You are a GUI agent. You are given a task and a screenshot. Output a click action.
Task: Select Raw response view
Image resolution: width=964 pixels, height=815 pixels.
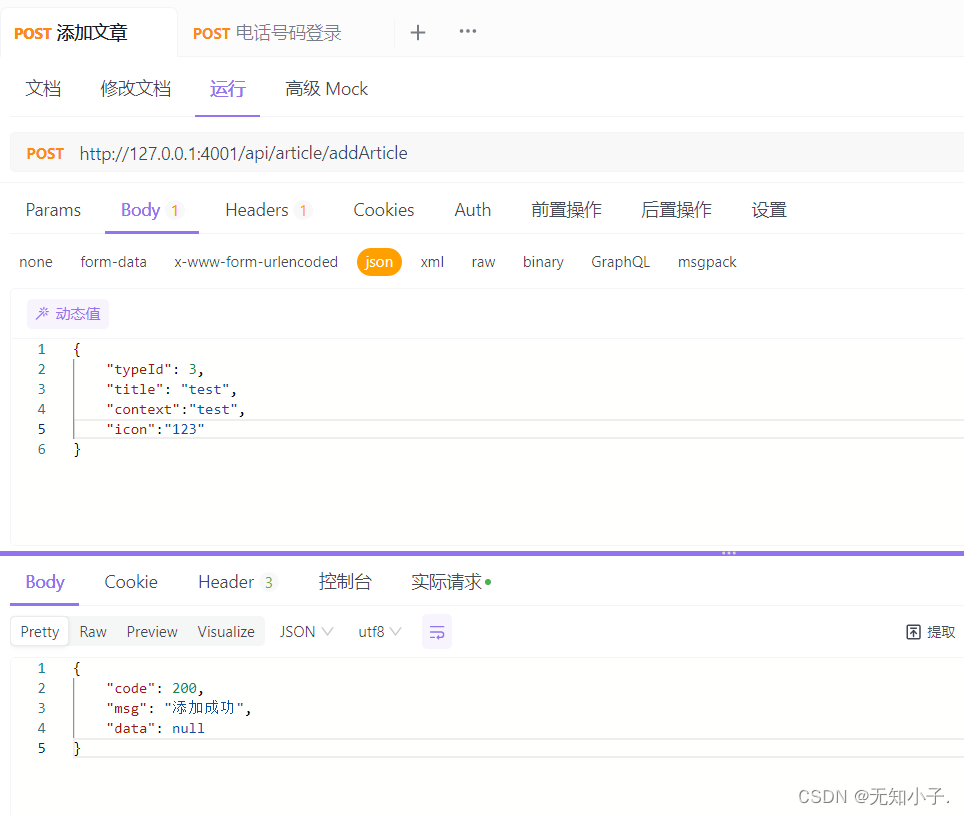[93, 631]
